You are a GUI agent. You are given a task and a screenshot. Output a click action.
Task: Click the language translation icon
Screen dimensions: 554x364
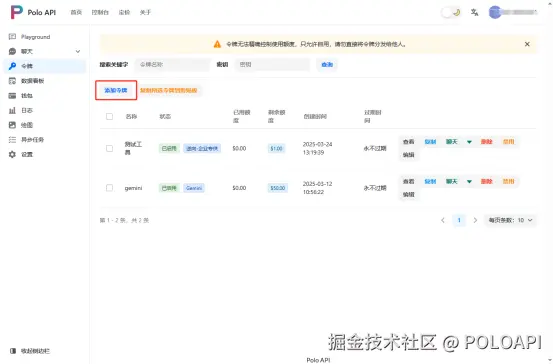point(475,12)
